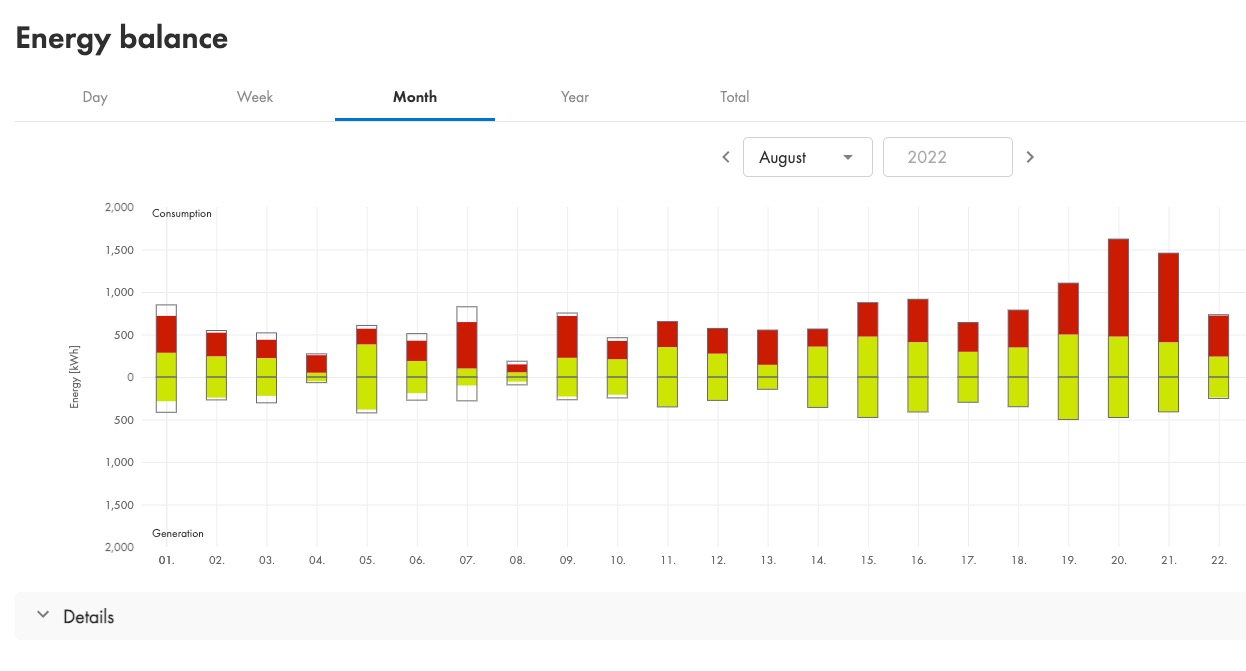
Task: Switch to the Day tab
Action: [95, 97]
